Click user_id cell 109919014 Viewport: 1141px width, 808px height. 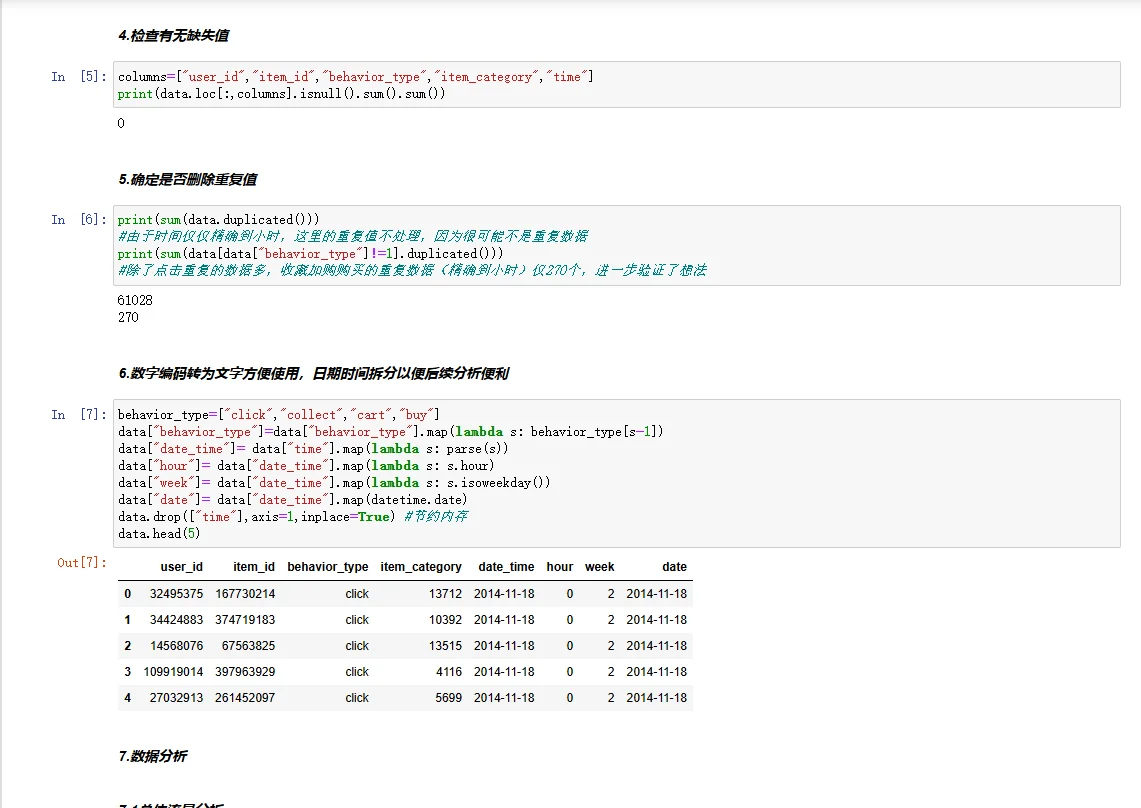pos(173,672)
